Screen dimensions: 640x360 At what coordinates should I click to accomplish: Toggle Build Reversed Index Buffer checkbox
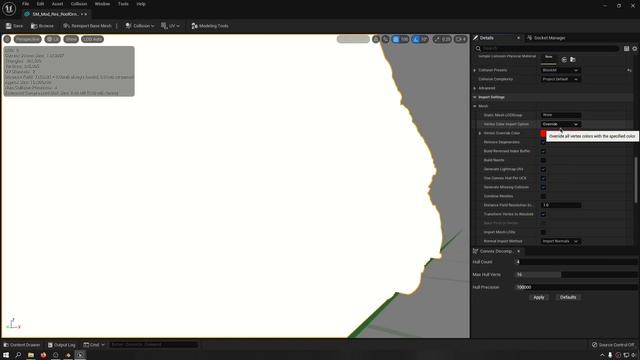(x=543, y=151)
